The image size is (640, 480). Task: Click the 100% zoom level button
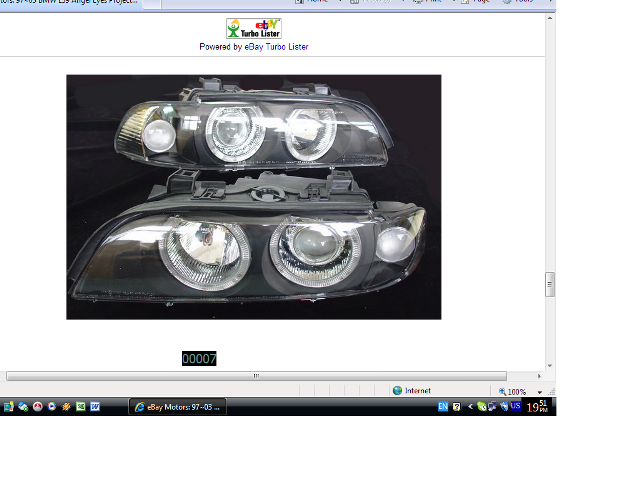pyautogui.click(x=513, y=392)
